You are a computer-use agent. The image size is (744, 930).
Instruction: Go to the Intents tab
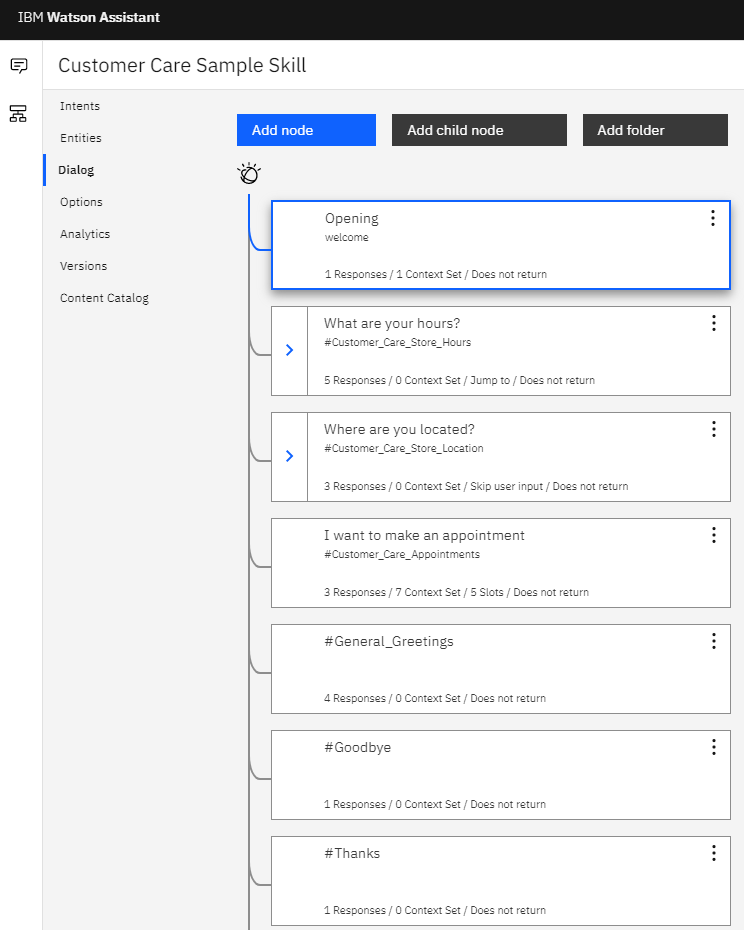pyautogui.click(x=80, y=106)
